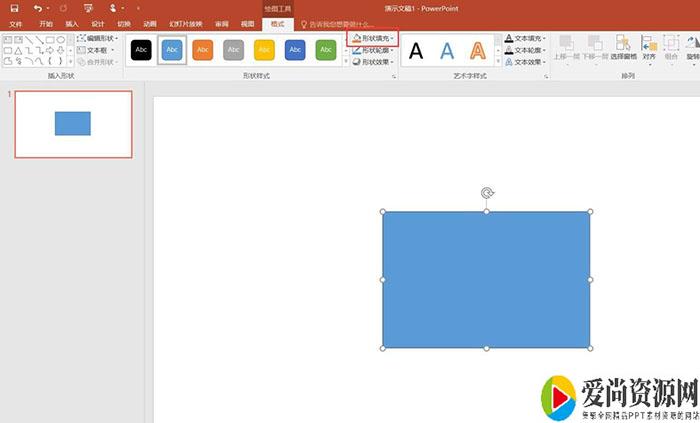Pick the green Abc shape style preset
This screenshot has height=423, width=700.
click(x=326, y=49)
